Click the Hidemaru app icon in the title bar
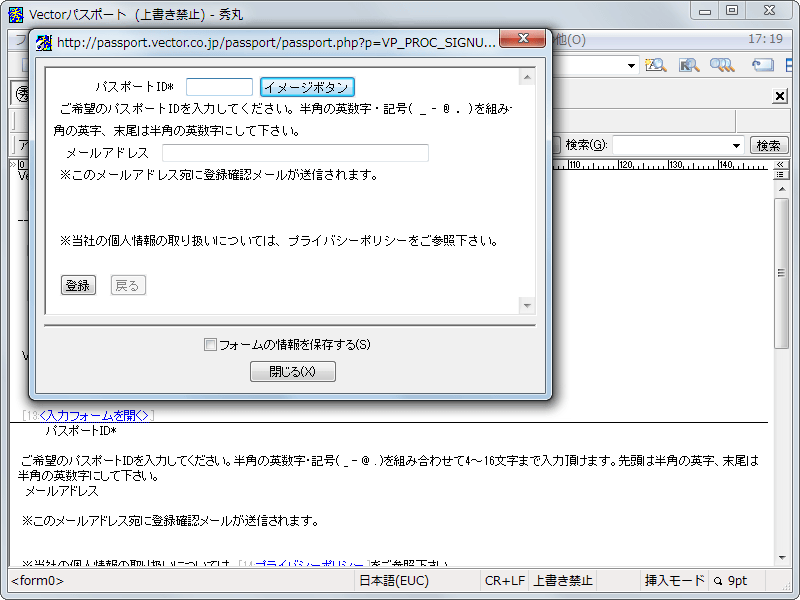The height and width of the screenshot is (600, 800). 16,15
